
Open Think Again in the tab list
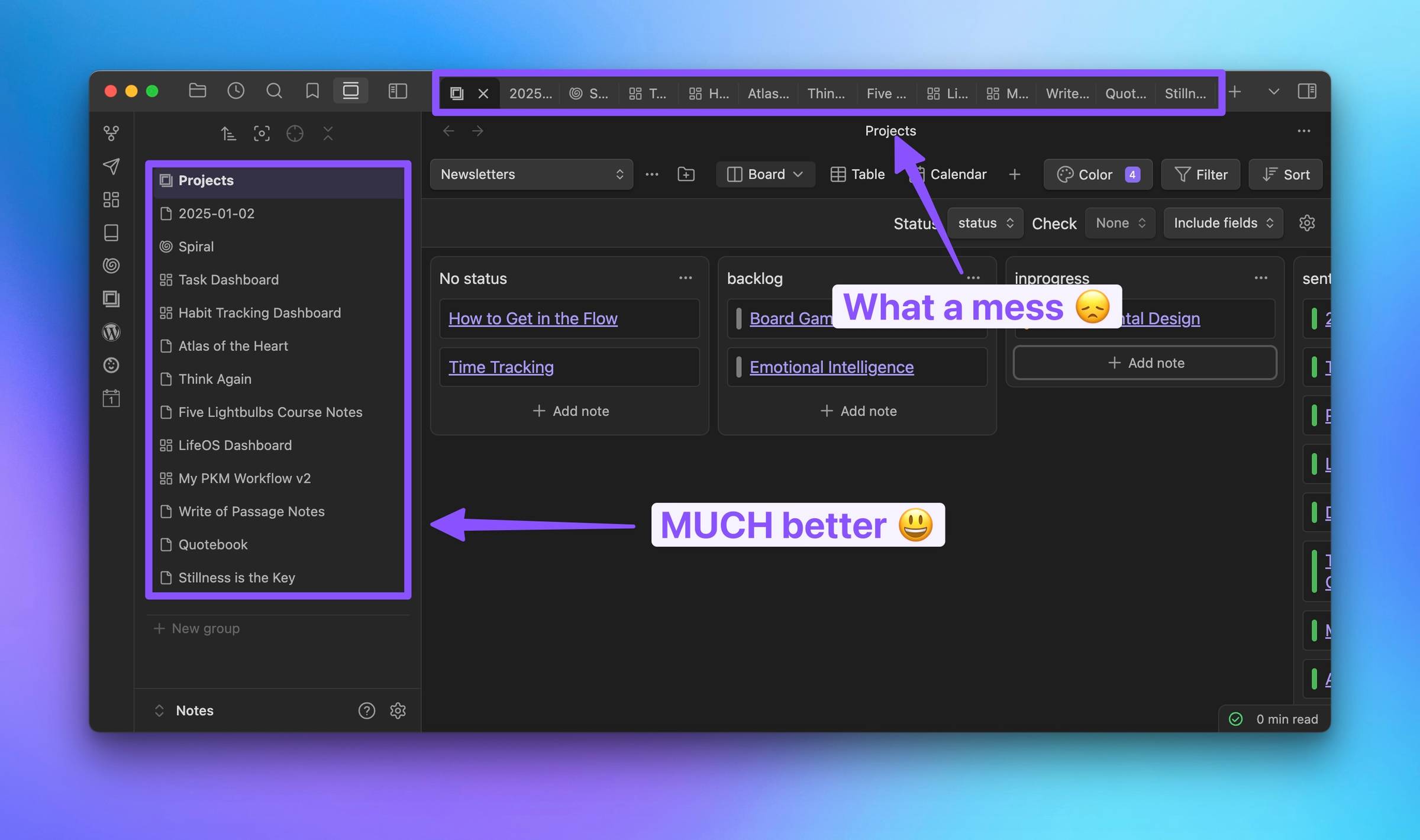tap(278, 379)
